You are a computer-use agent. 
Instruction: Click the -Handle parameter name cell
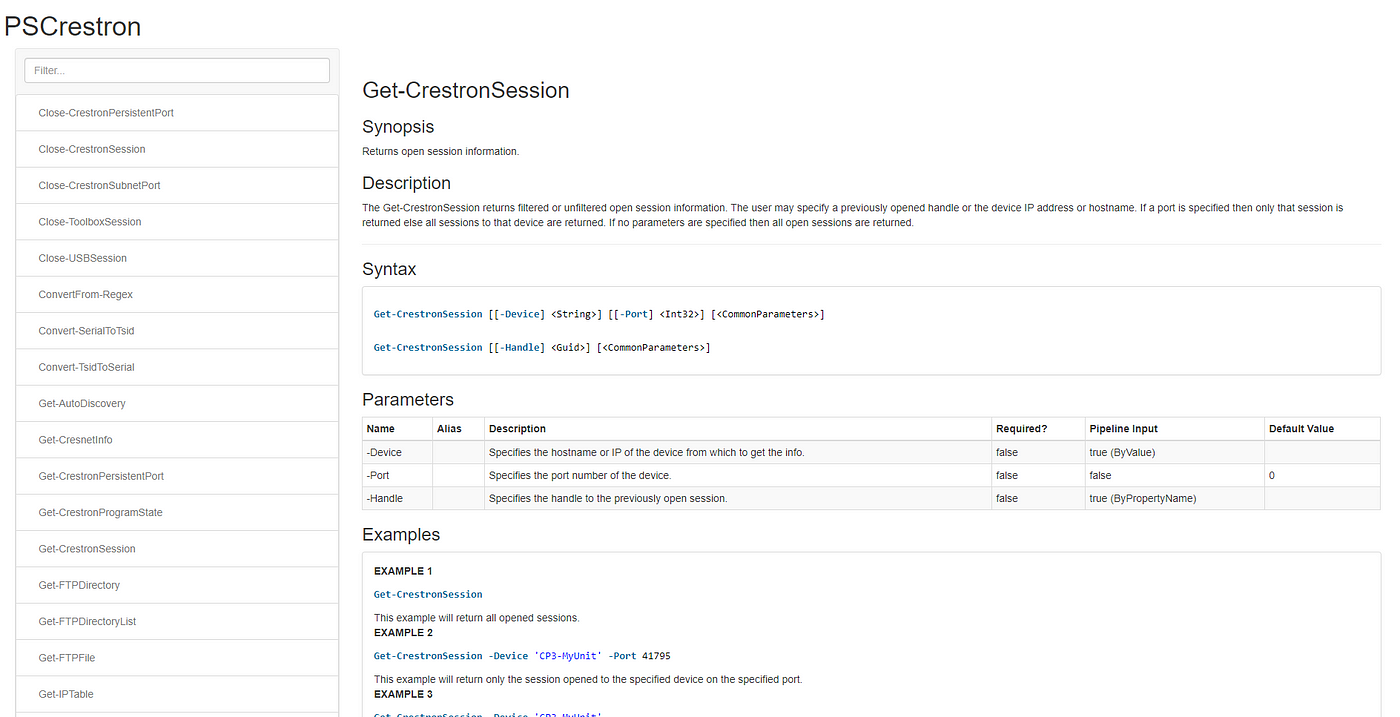[398, 498]
